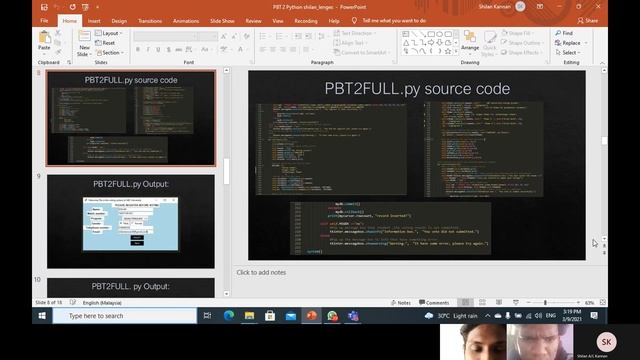Click the Comments button in status bar
640x360 pixels.
(x=434, y=303)
